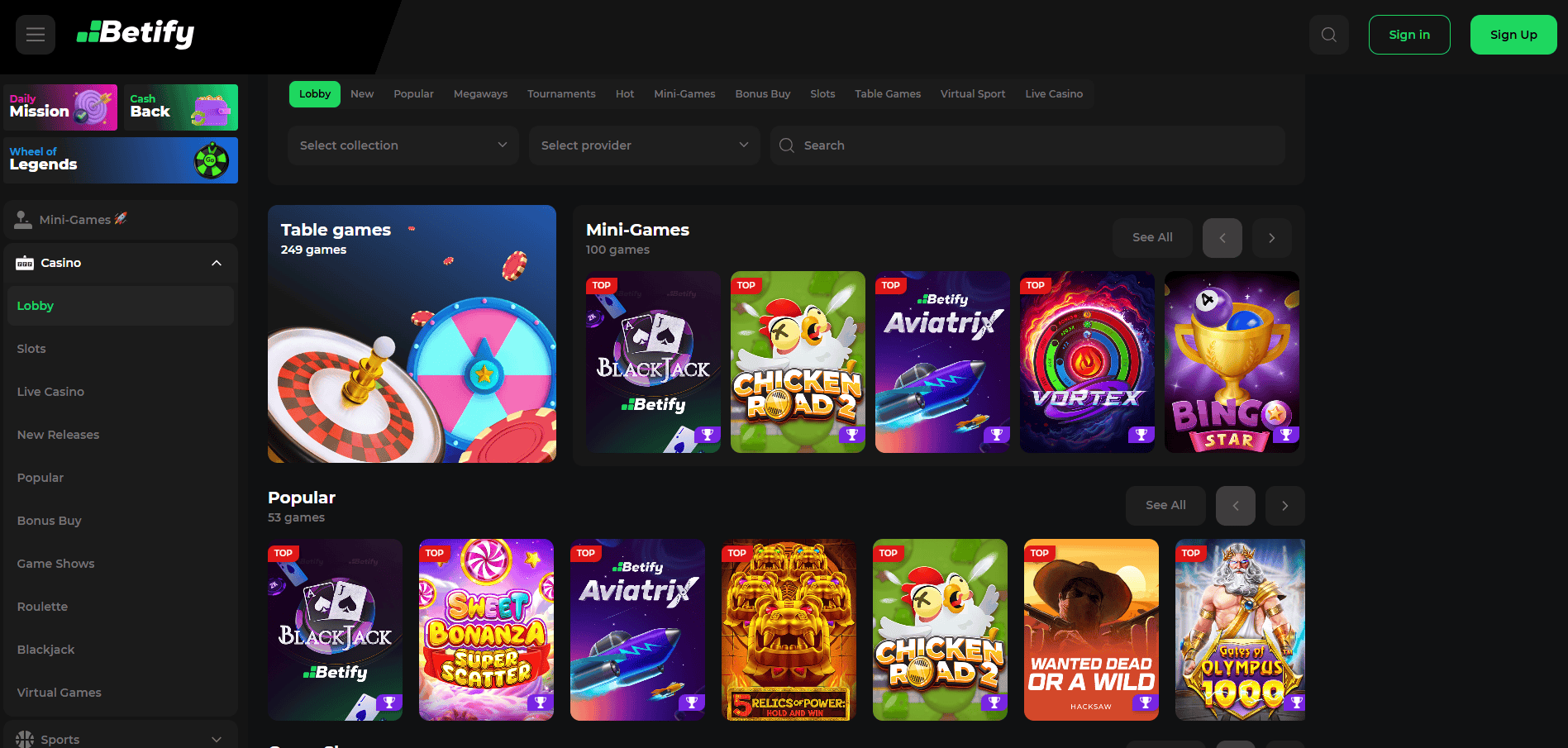Click the next arrow in the Mini-Games carousel
1568x748 pixels.
1271,238
